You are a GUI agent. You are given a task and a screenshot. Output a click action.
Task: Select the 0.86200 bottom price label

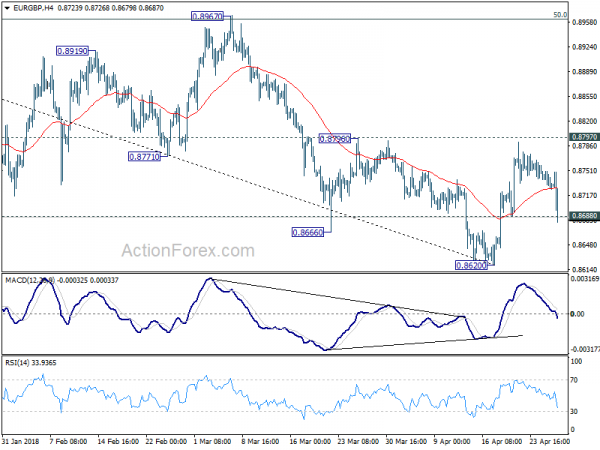[471, 265]
